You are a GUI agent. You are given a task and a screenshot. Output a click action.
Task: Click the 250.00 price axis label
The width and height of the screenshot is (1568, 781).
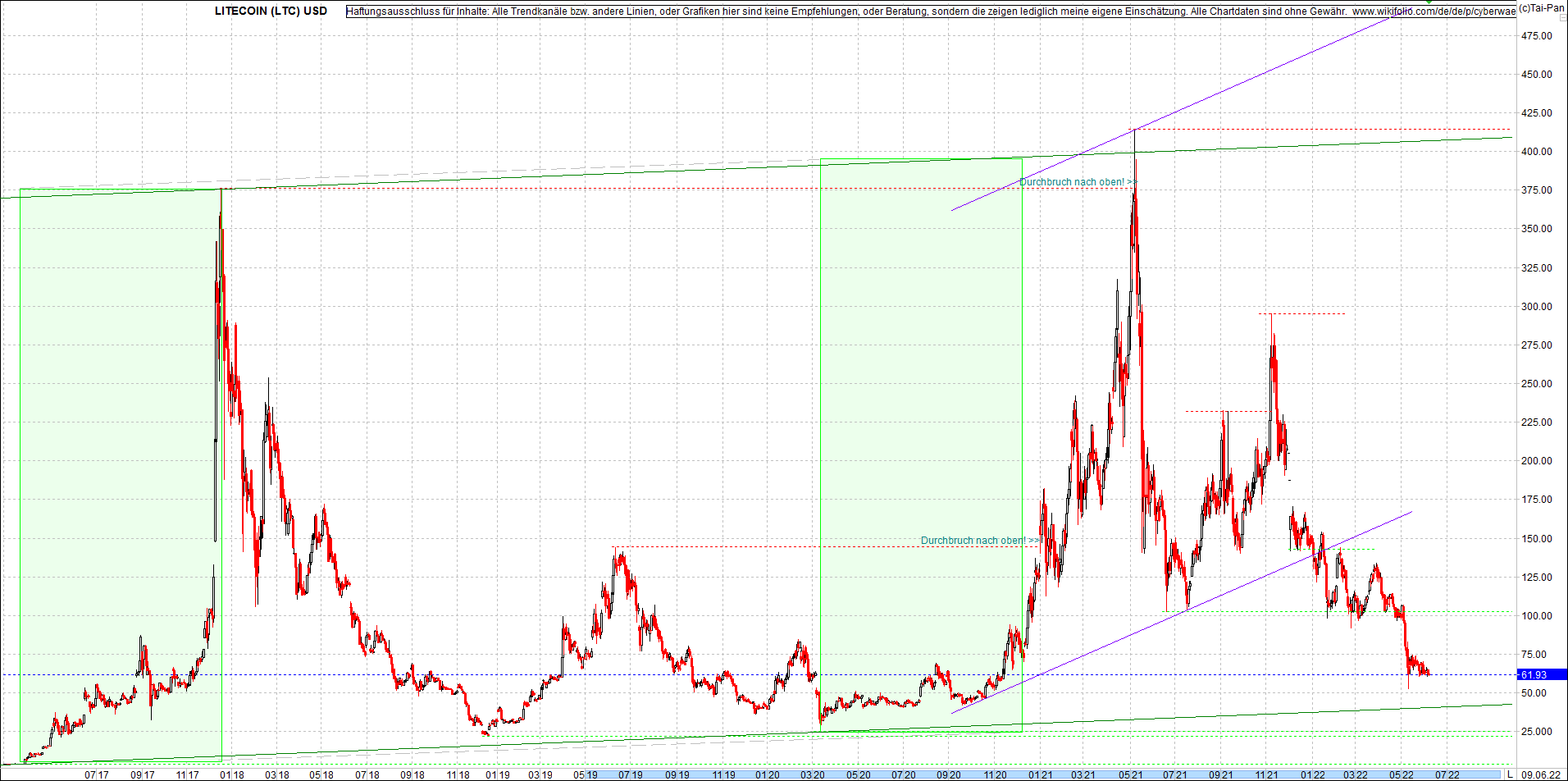tap(1537, 384)
